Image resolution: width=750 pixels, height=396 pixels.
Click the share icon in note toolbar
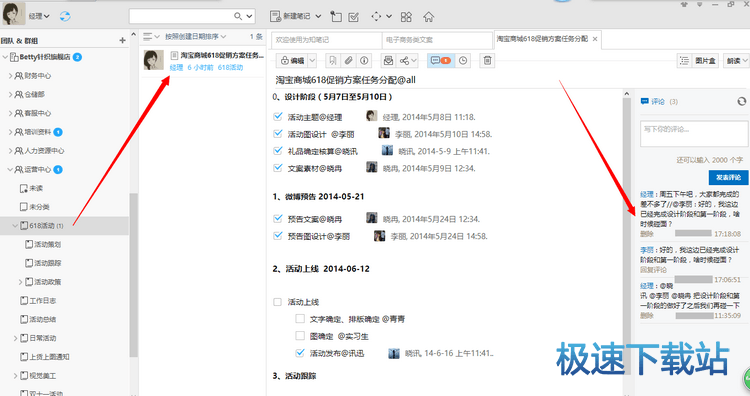405,61
